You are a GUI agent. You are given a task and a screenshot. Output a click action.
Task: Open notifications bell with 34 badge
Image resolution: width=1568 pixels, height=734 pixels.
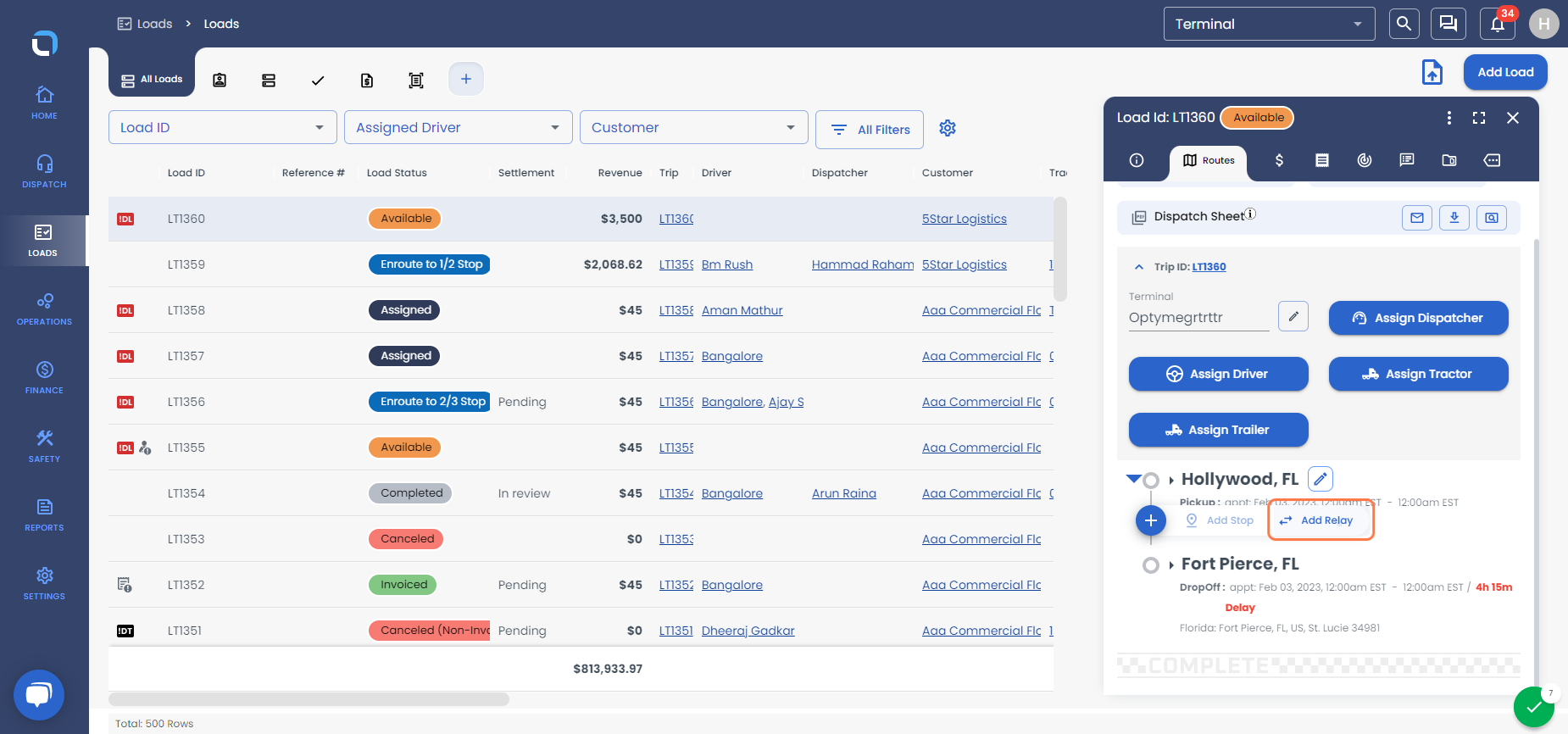tap(1498, 24)
